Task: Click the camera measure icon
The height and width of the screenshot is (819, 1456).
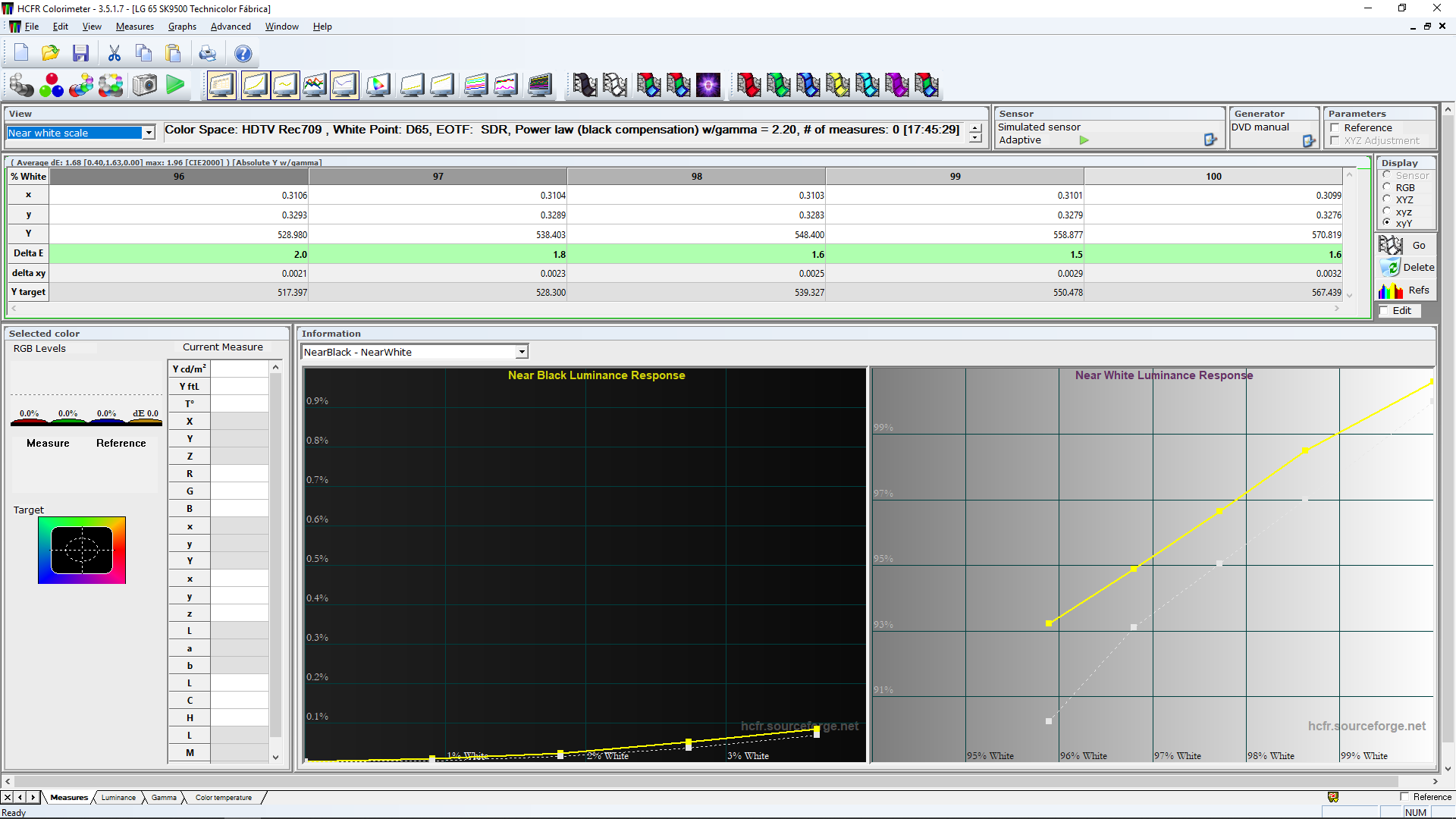Action: pyautogui.click(x=144, y=85)
